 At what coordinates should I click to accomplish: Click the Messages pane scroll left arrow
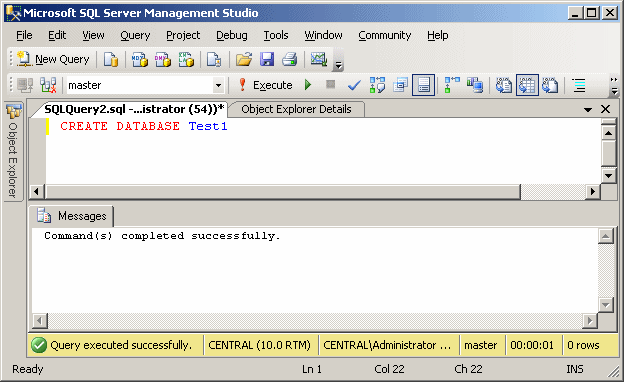coord(40,320)
